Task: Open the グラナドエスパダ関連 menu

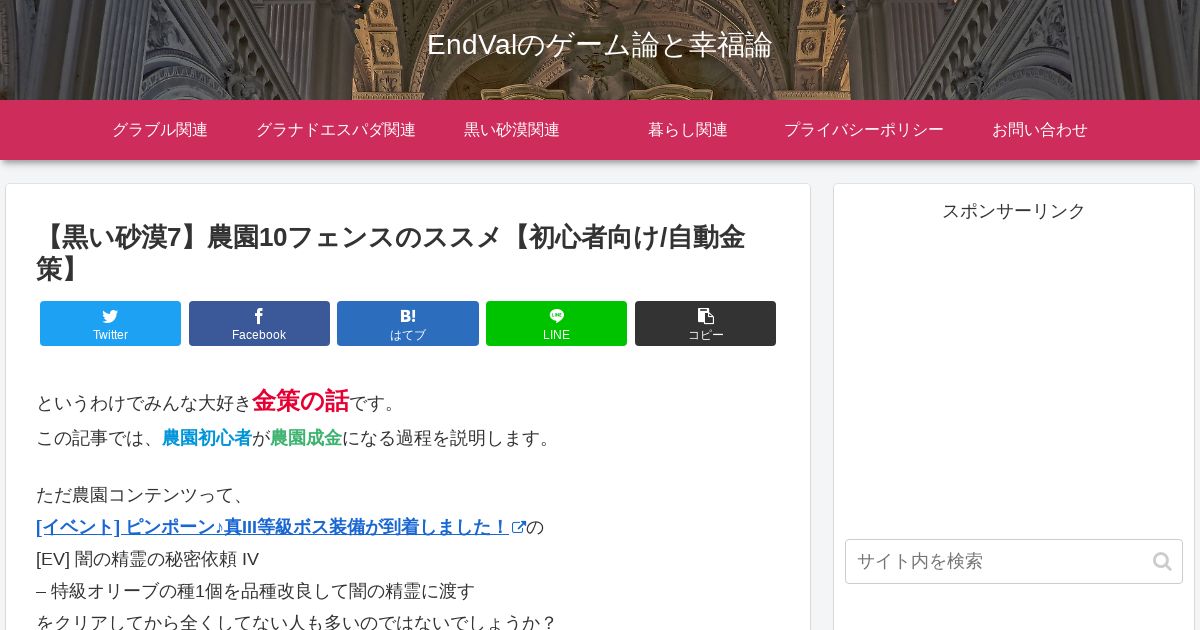Action: click(x=336, y=130)
